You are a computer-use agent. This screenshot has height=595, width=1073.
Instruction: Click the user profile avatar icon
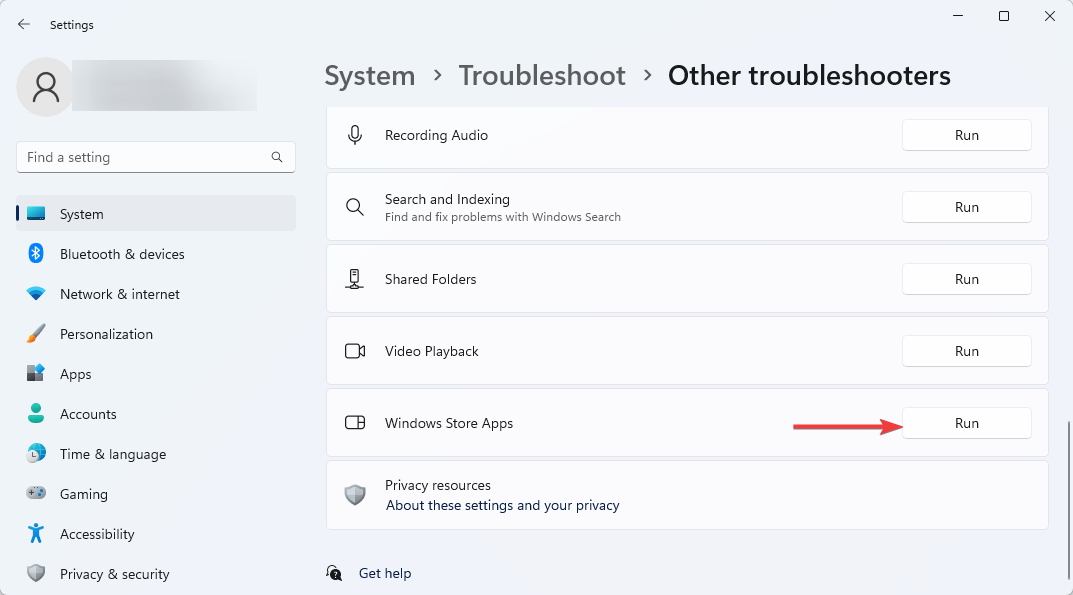45,87
